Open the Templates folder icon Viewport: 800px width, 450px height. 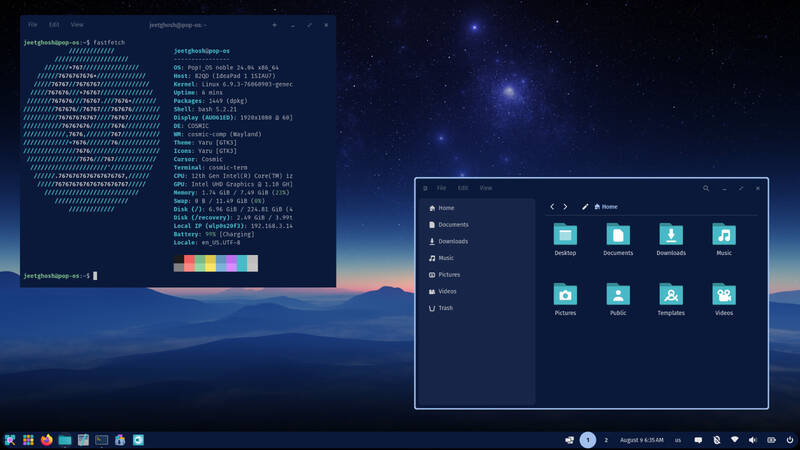pos(671,295)
